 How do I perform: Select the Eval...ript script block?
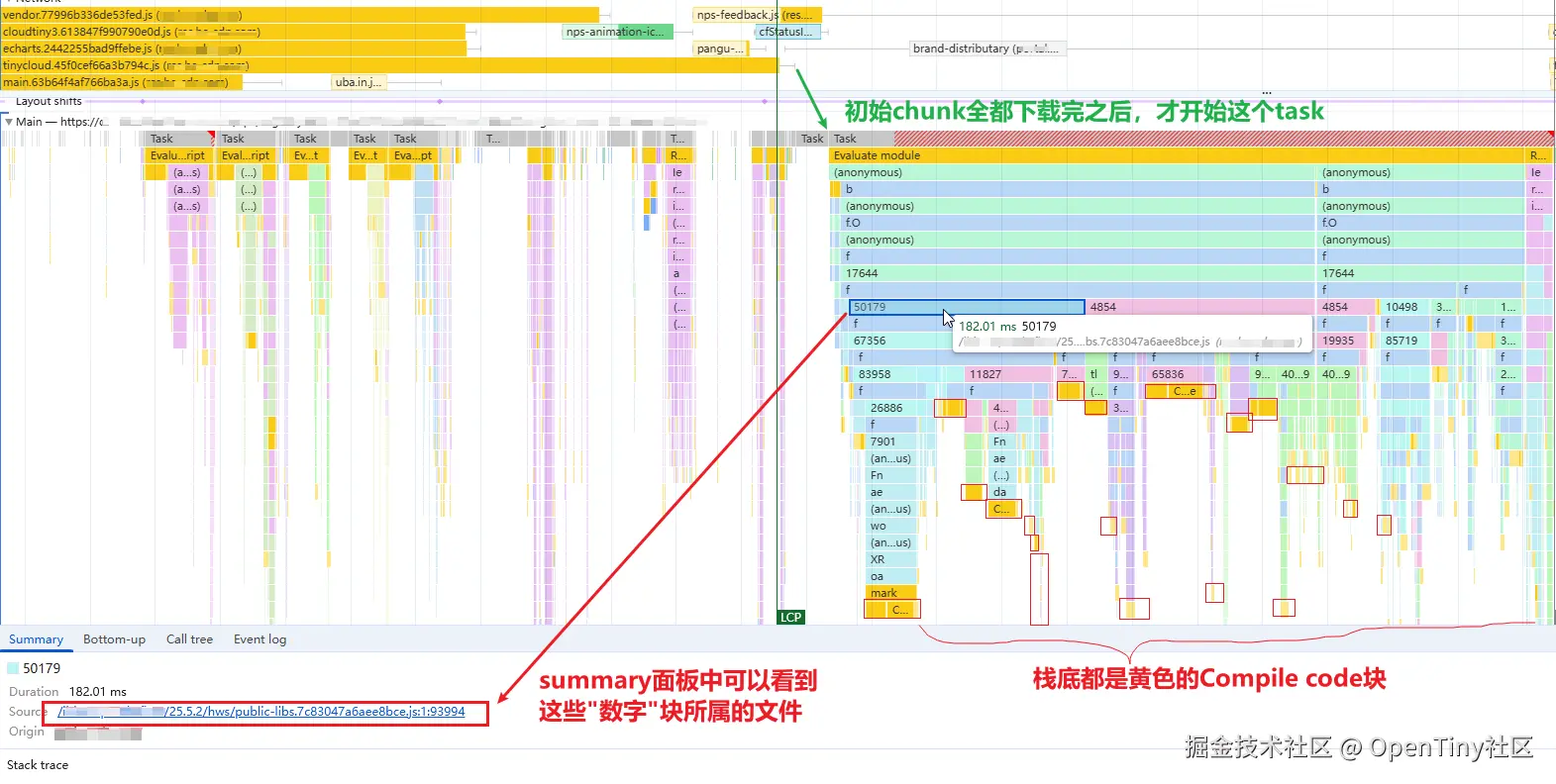(245, 155)
